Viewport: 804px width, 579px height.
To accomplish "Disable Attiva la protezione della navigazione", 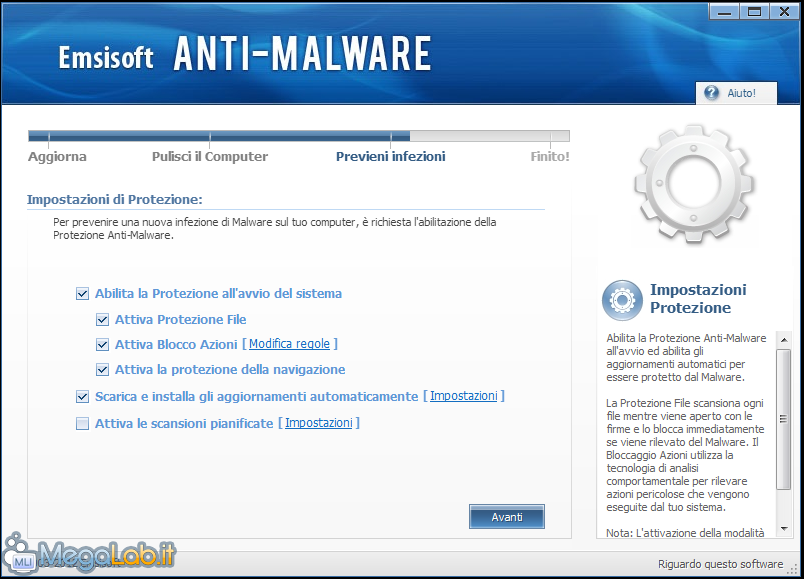I will pos(102,370).
